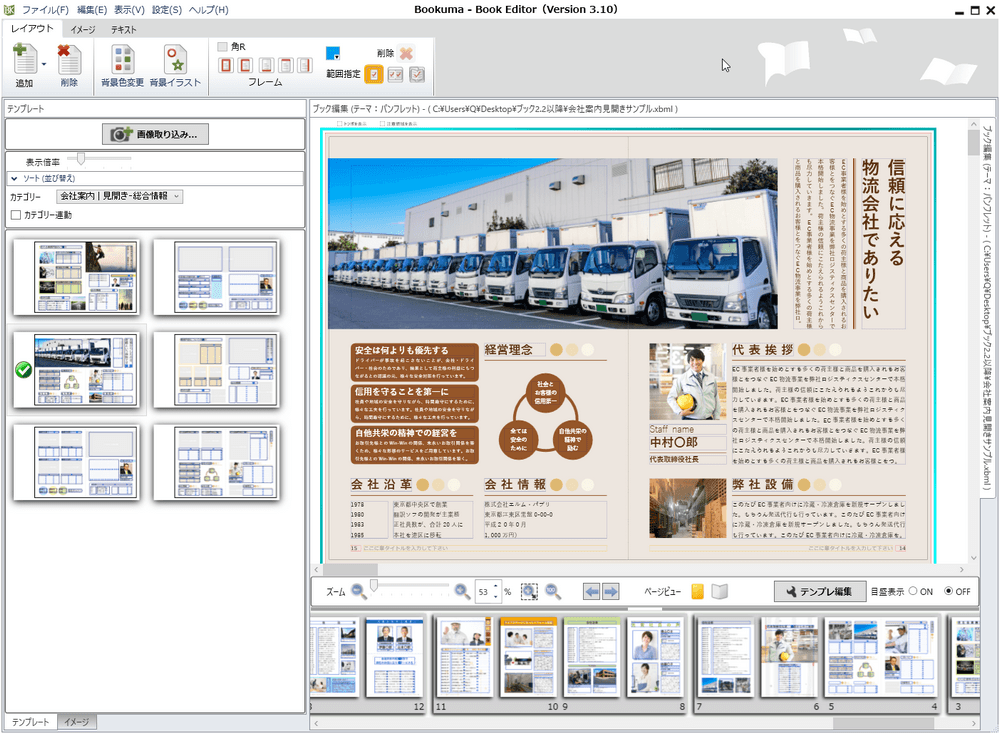Screen dimensions: 1000x734
Task: Go to next page with right arrow
Action: (611, 592)
